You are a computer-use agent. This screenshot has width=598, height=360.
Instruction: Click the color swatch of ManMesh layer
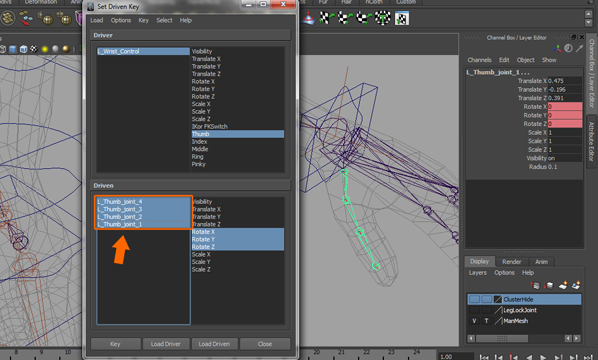pyautogui.click(x=498, y=321)
